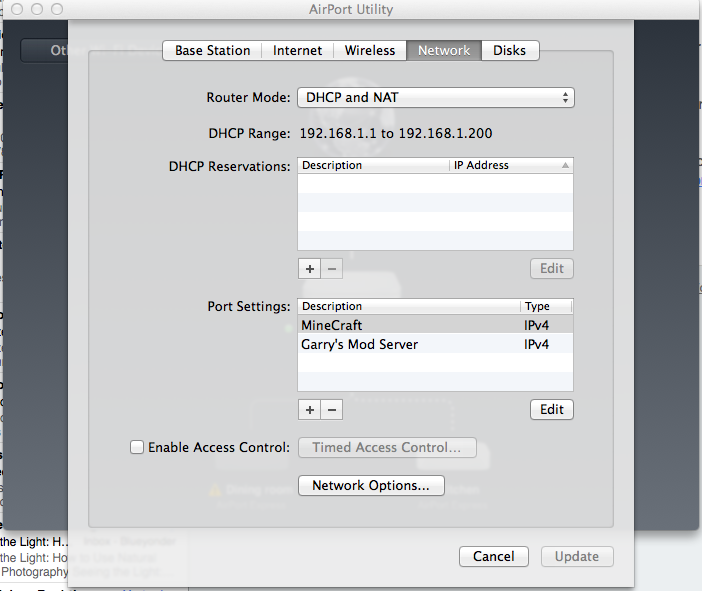Viewport: 702px width, 591px height.
Task: Switch to the Base Station tab
Action: pyautogui.click(x=212, y=51)
